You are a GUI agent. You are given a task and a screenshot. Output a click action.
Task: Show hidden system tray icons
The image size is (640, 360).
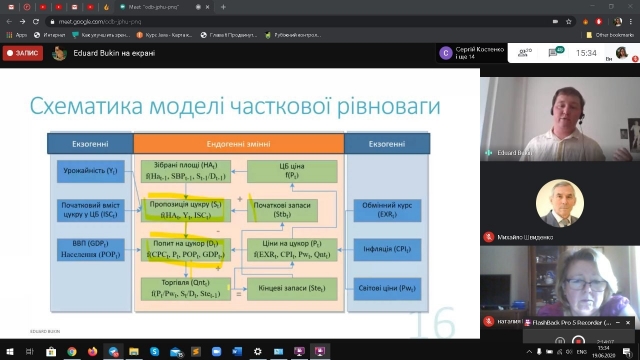(x=529, y=351)
